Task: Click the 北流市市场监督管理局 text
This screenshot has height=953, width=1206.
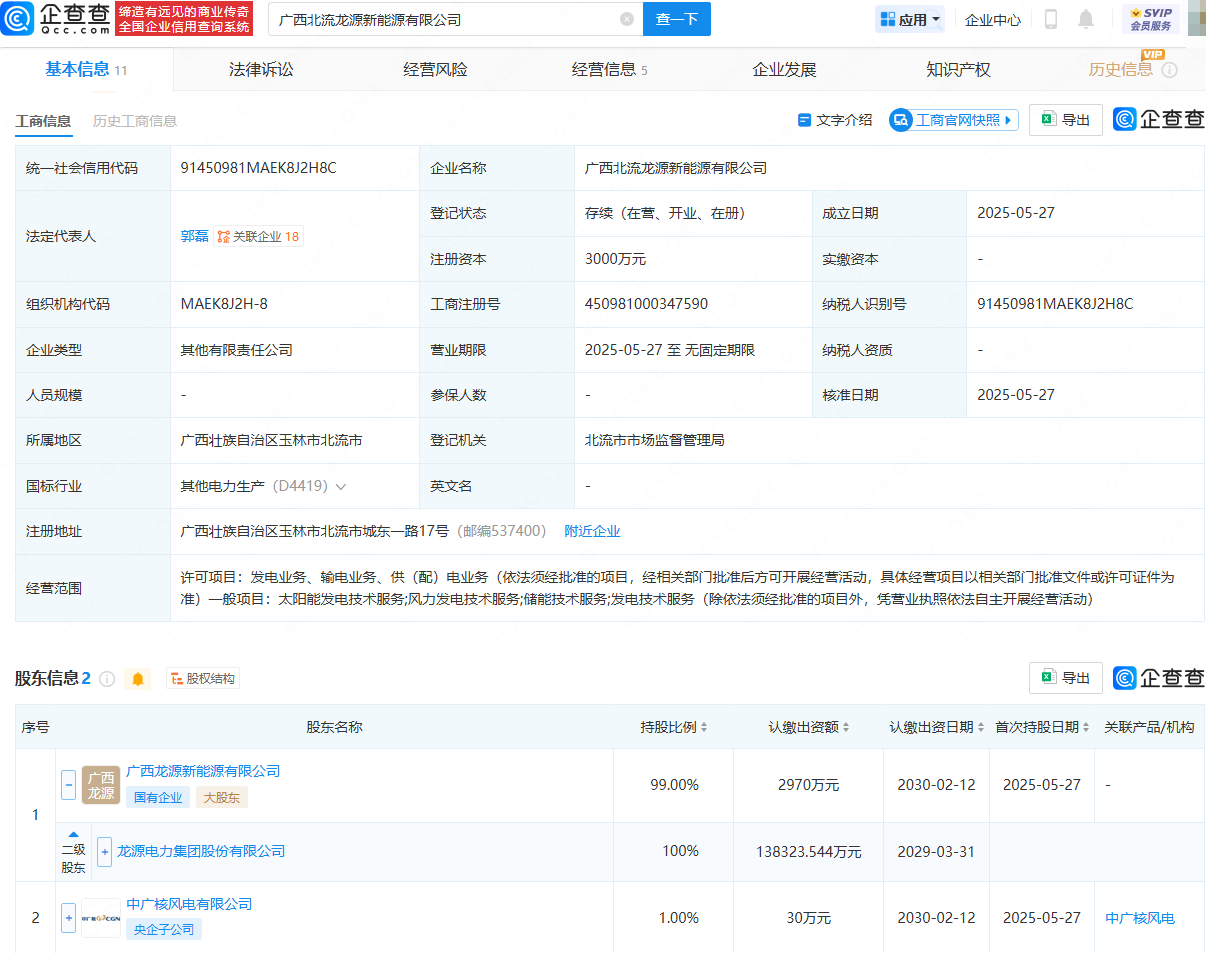Action: coord(654,440)
